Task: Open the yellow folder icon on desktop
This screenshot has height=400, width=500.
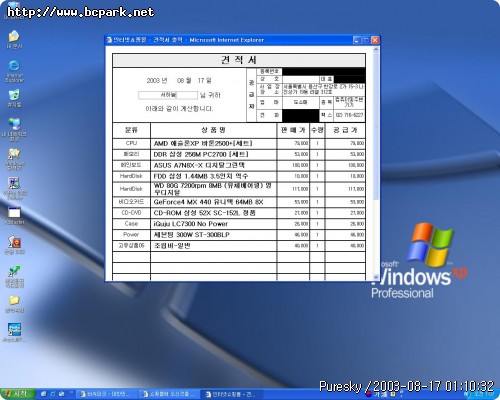Action: 14,303
